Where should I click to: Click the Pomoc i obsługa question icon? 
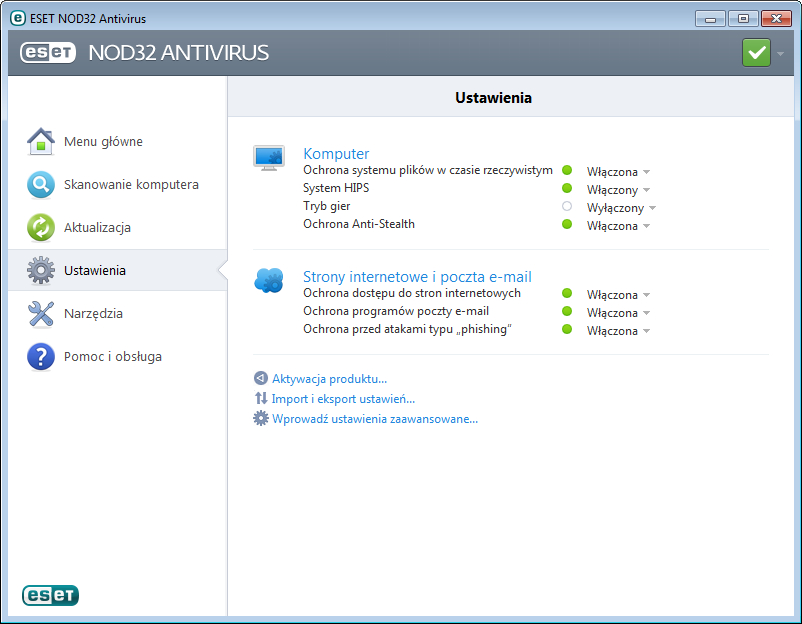[41, 356]
